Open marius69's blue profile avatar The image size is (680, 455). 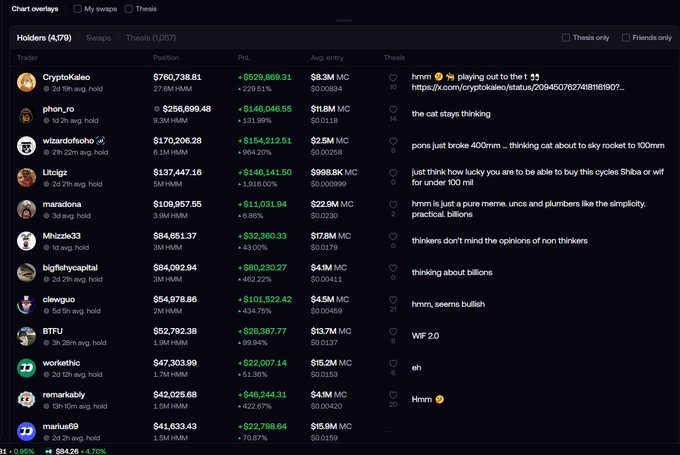point(26,432)
